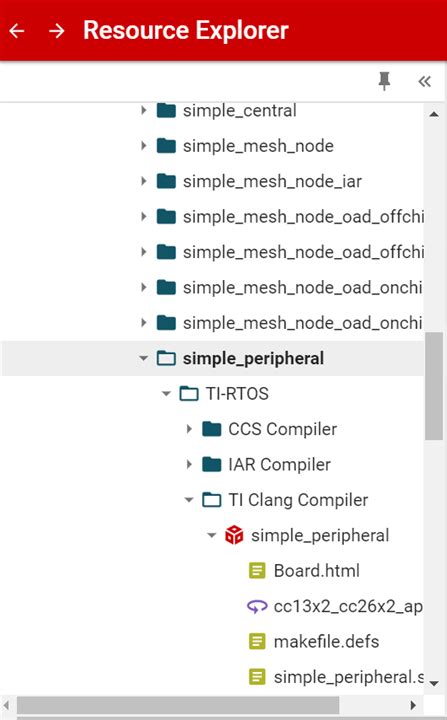Click the purple cc13x2_cc26x2 link icon
The image size is (447, 720).
[257, 606]
